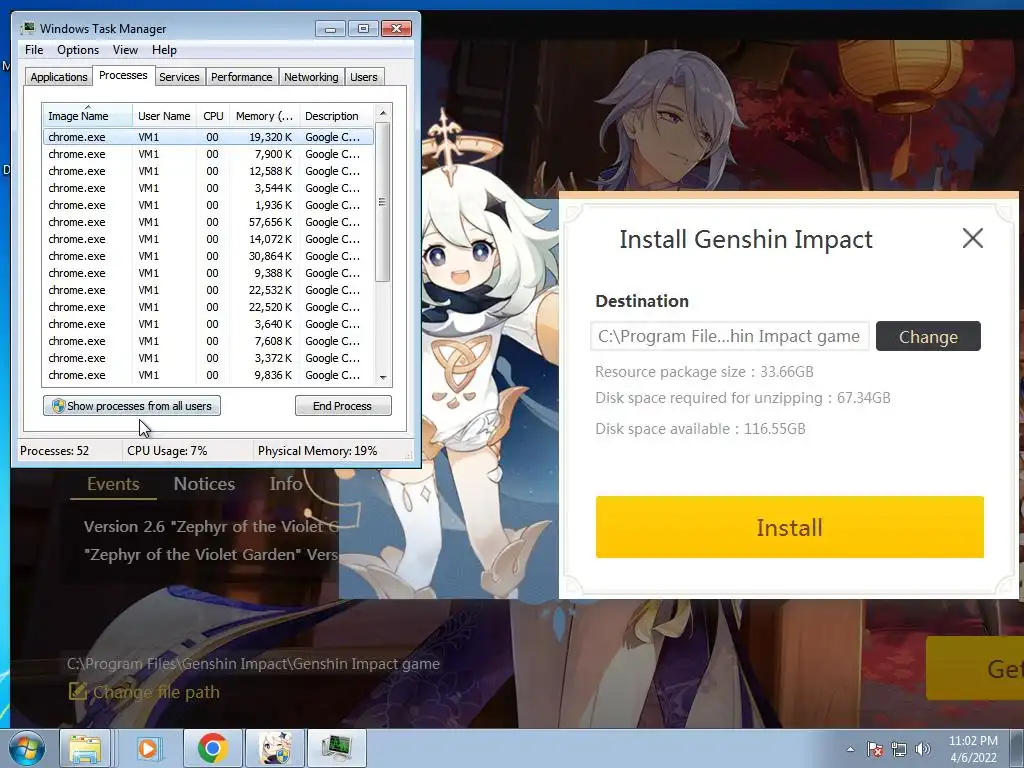Open the Notices tab in the launcher
1024x768 pixels.
point(204,484)
